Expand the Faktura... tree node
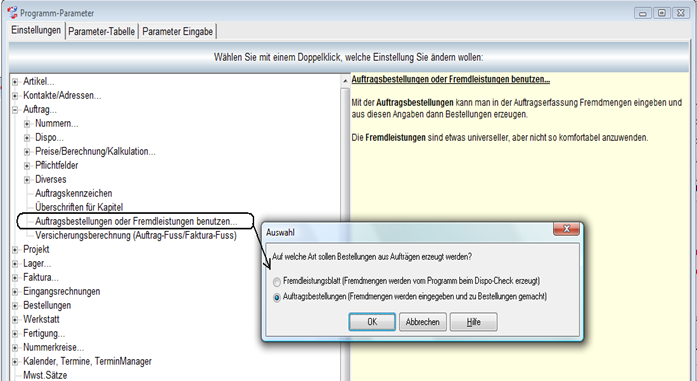The height and width of the screenshot is (381, 697). point(15,278)
